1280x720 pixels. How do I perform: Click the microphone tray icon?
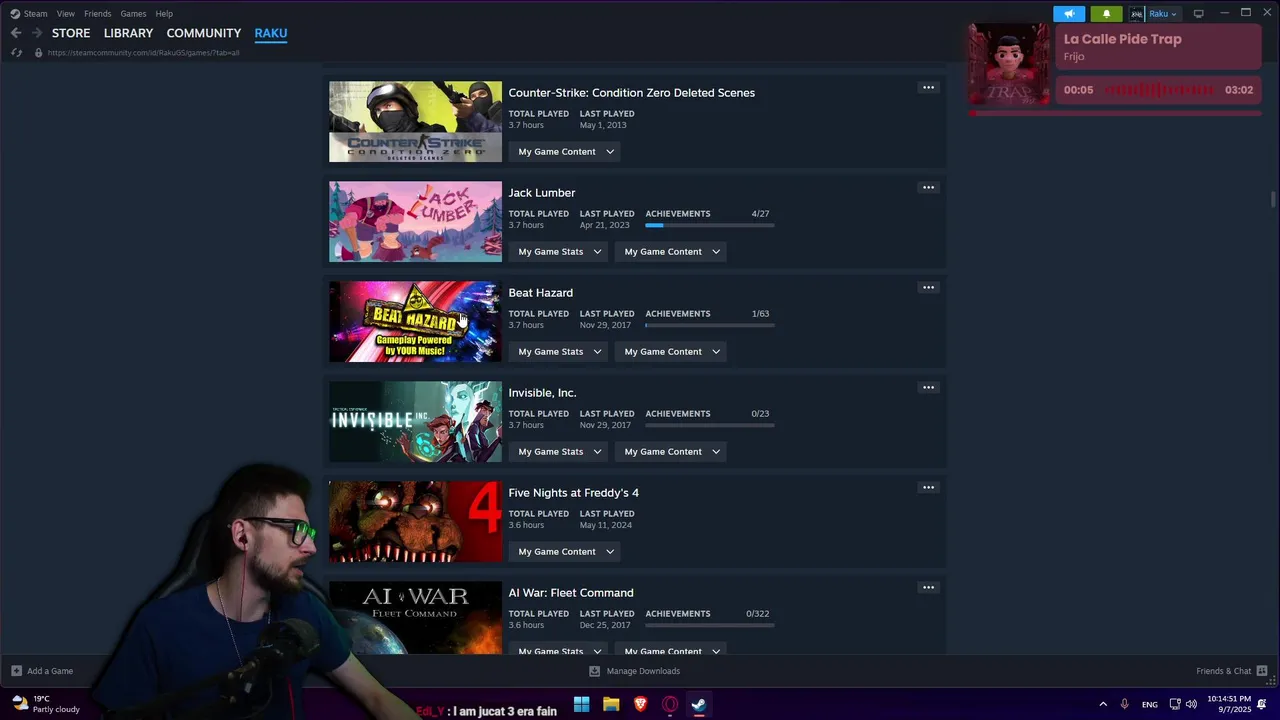click(1125, 704)
